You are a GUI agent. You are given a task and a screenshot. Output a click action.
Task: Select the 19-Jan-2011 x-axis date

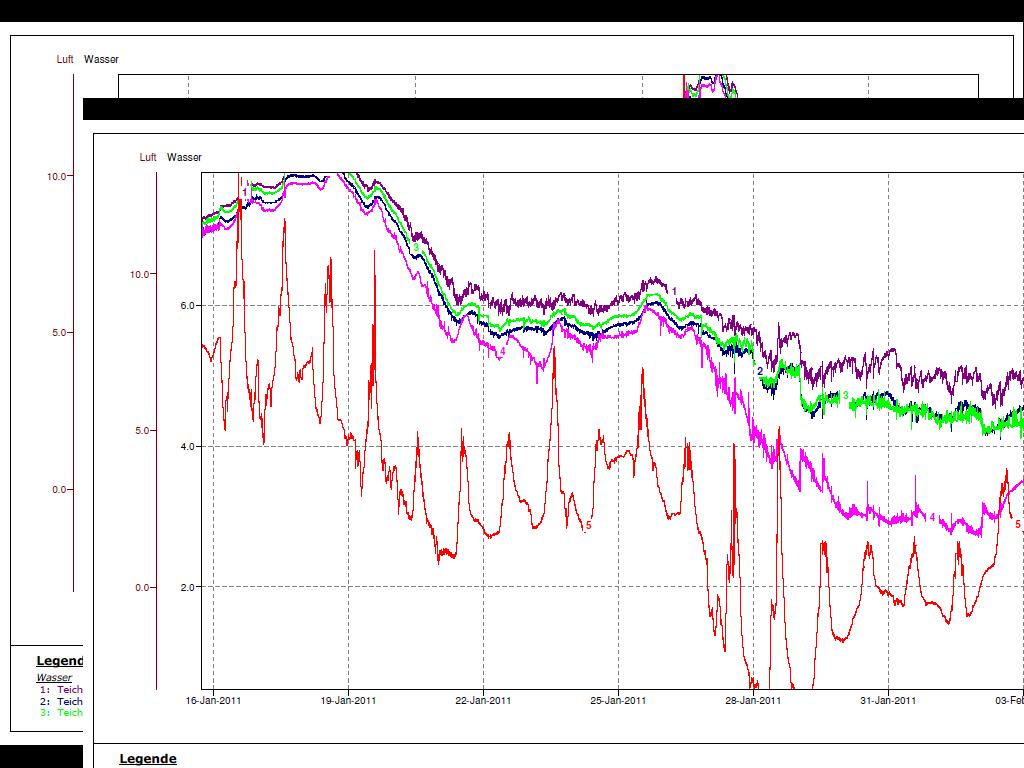(x=348, y=701)
